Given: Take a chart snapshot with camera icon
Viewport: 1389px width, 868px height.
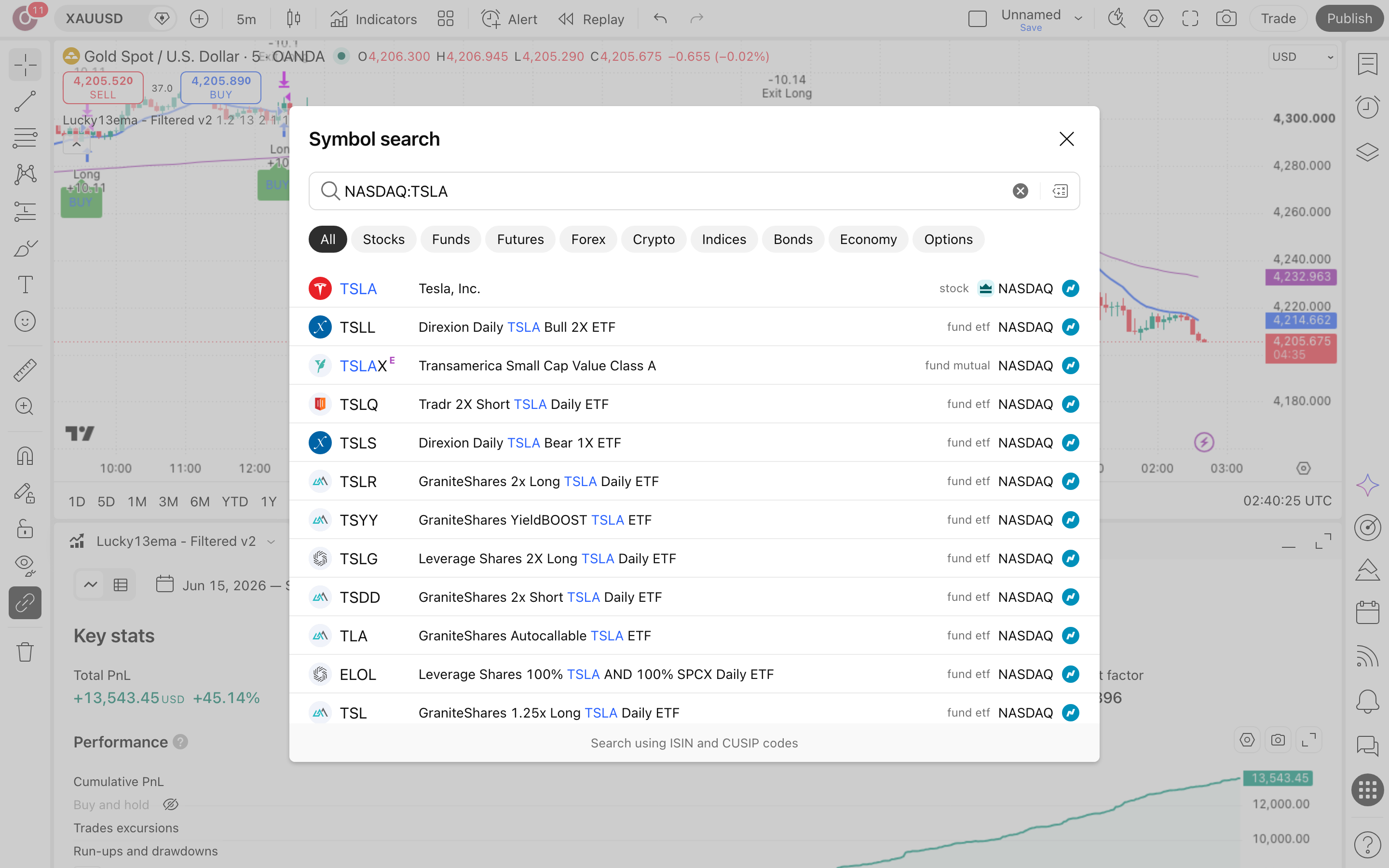Looking at the screenshot, I should [1226, 18].
